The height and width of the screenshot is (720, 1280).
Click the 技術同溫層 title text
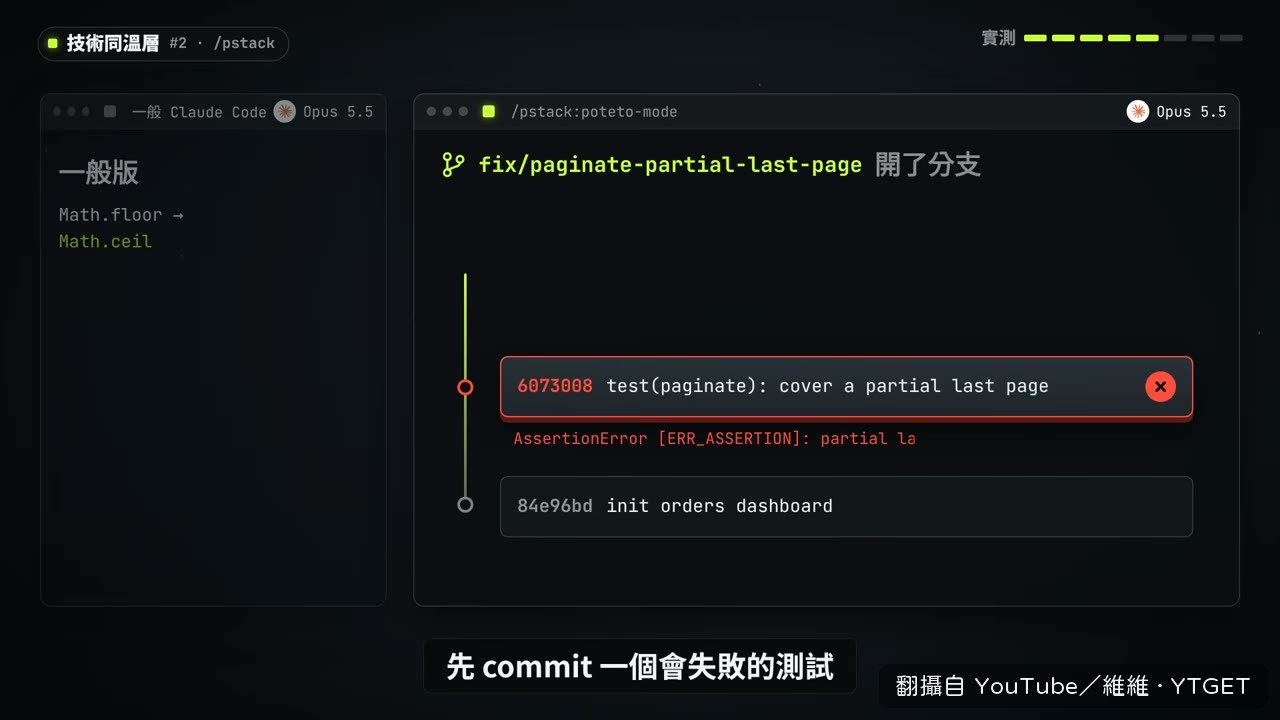[113, 43]
